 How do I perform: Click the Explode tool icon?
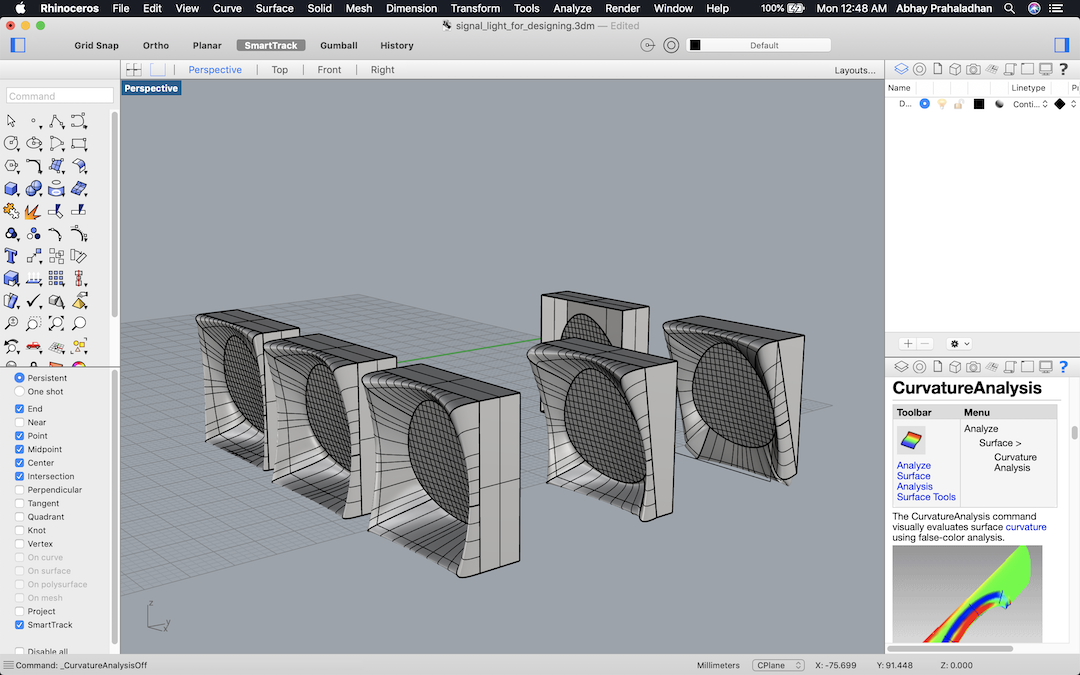point(34,211)
